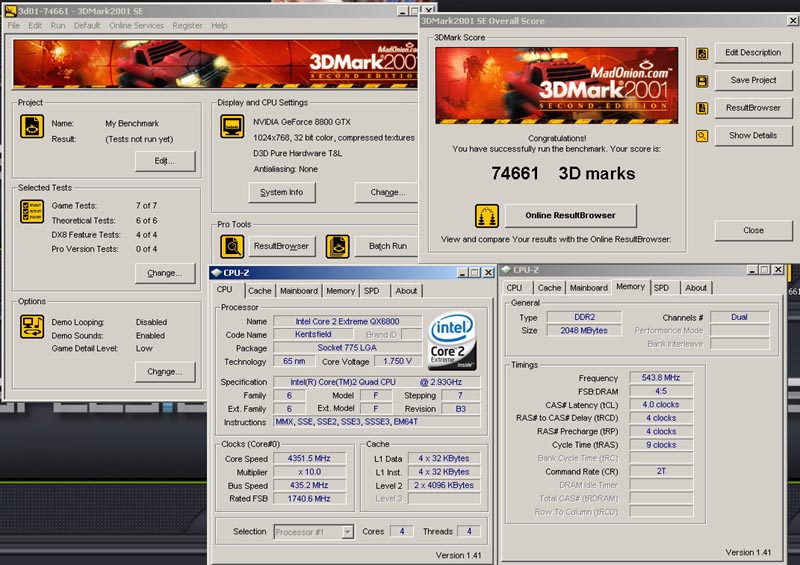The width and height of the screenshot is (800, 565).
Task: Click magnifier icon beside Show Details
Action: point(702,136)
